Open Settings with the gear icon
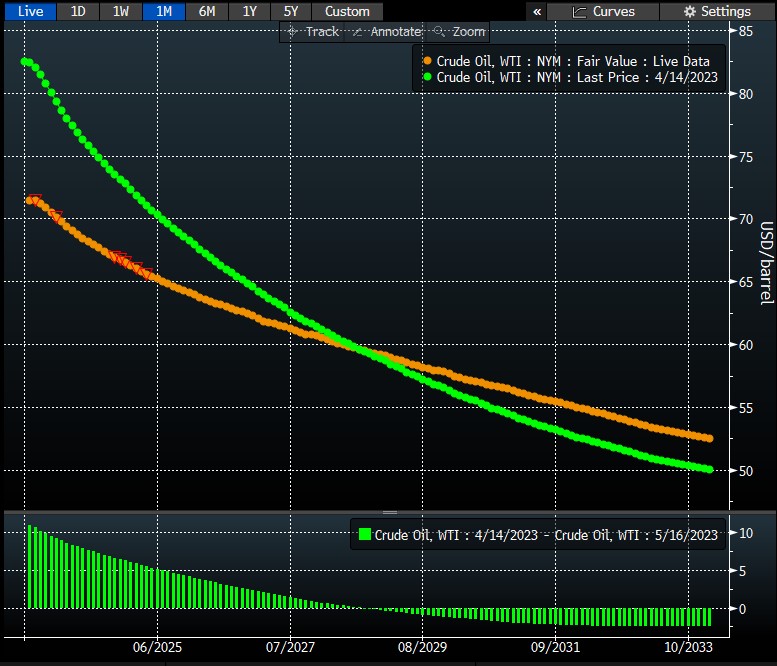This screenshot has width=777, height=666. (717, 11)
